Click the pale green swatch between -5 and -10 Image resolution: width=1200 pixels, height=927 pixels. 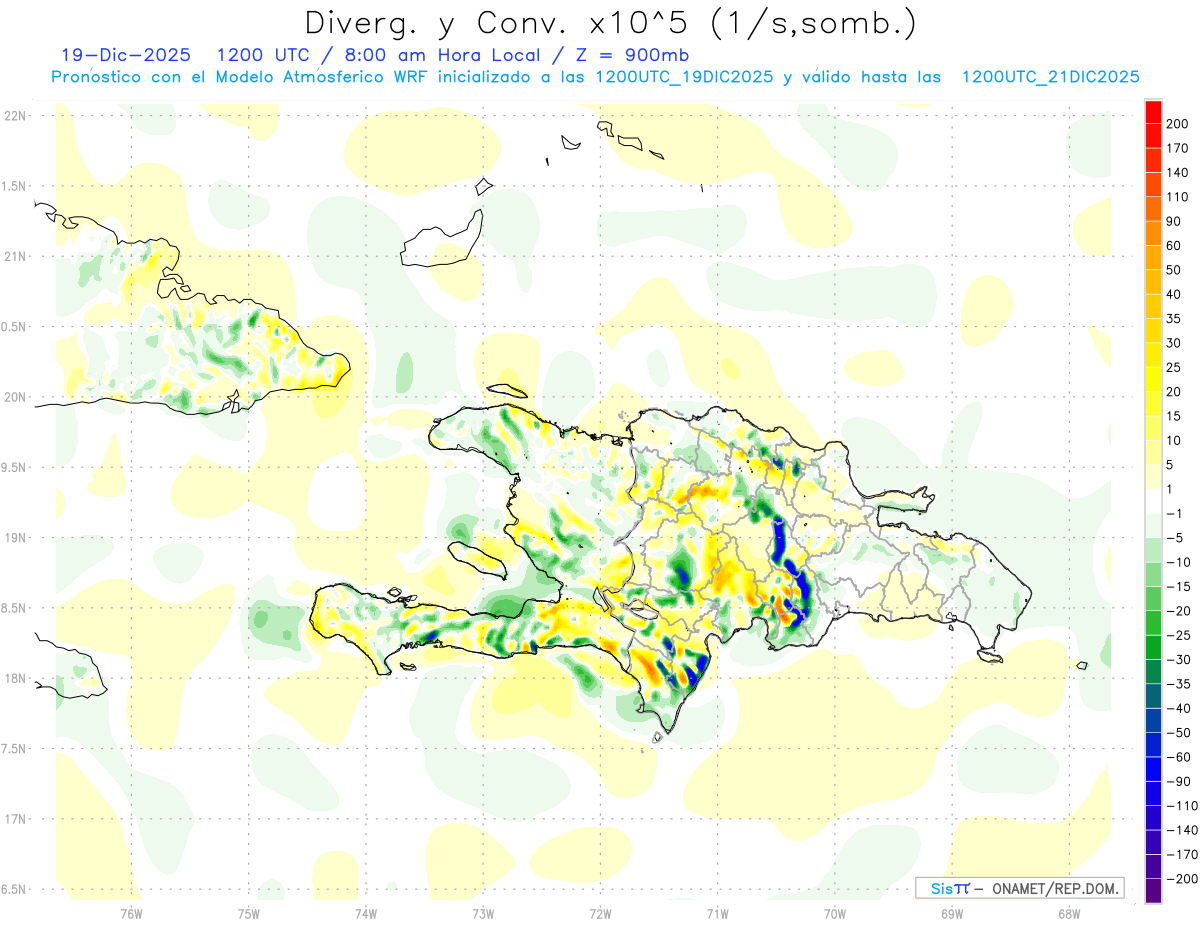[1153, 550]
